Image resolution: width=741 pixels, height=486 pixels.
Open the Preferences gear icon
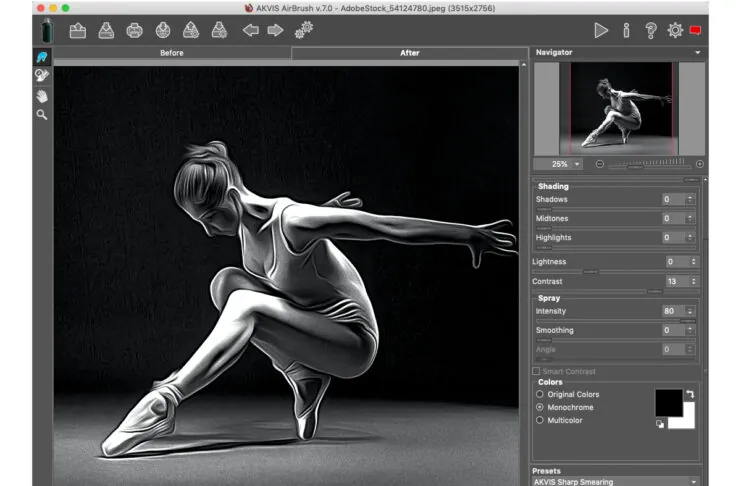click(x=675, y=31)
